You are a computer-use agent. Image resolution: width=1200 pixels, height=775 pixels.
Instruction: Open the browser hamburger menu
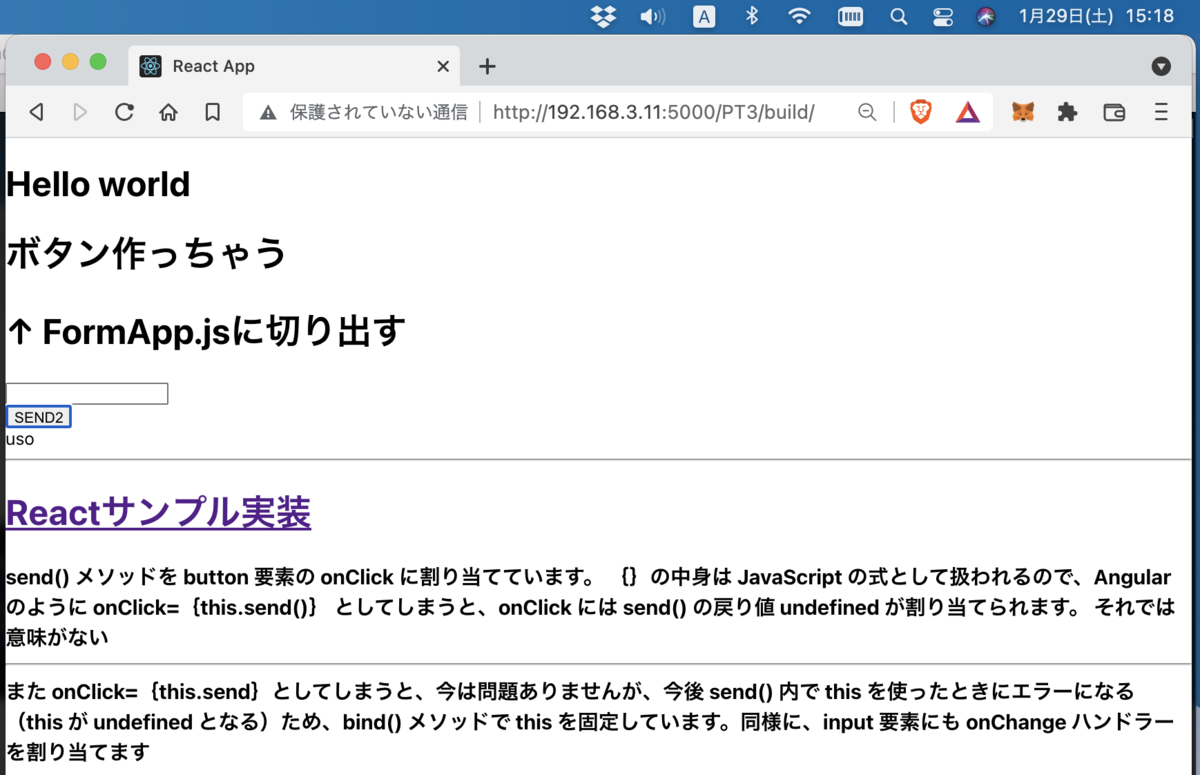pyautogui.click(x=1161, y=112)
